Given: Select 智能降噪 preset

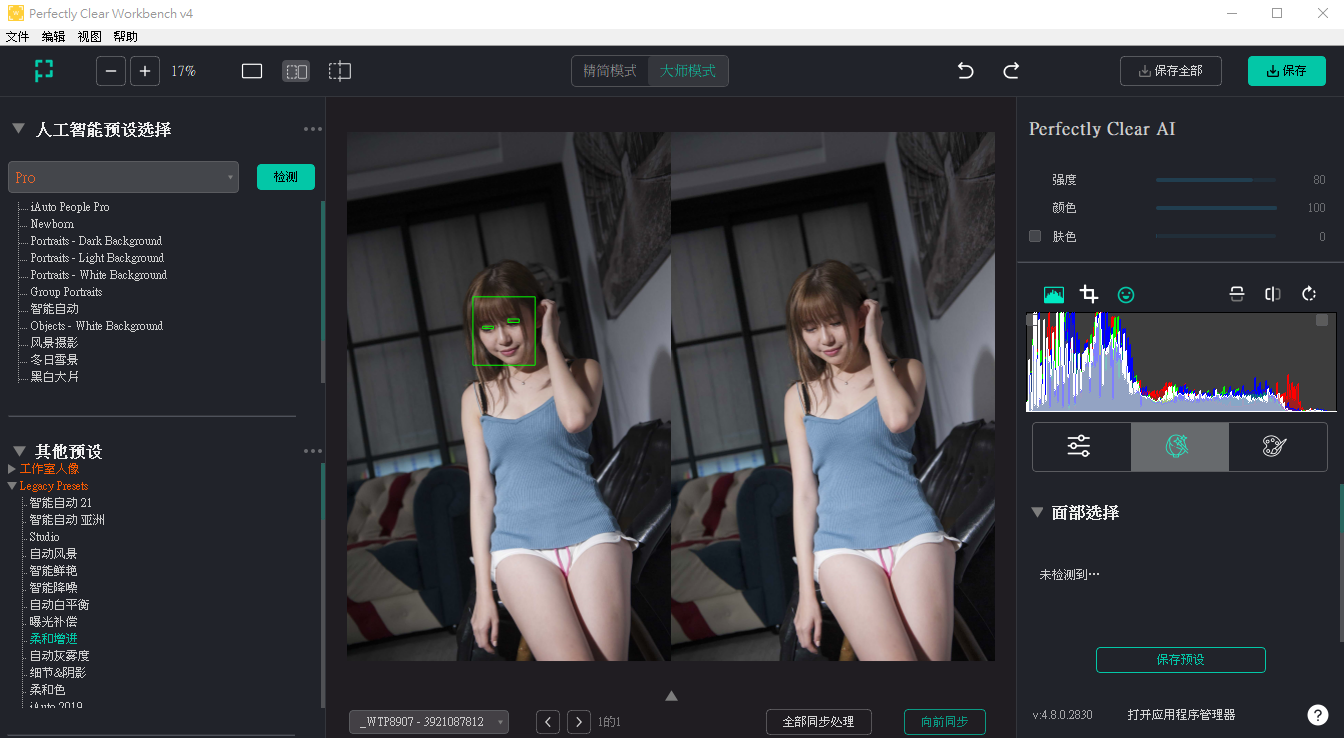Looking at the screenshot, I should (54, 587).
